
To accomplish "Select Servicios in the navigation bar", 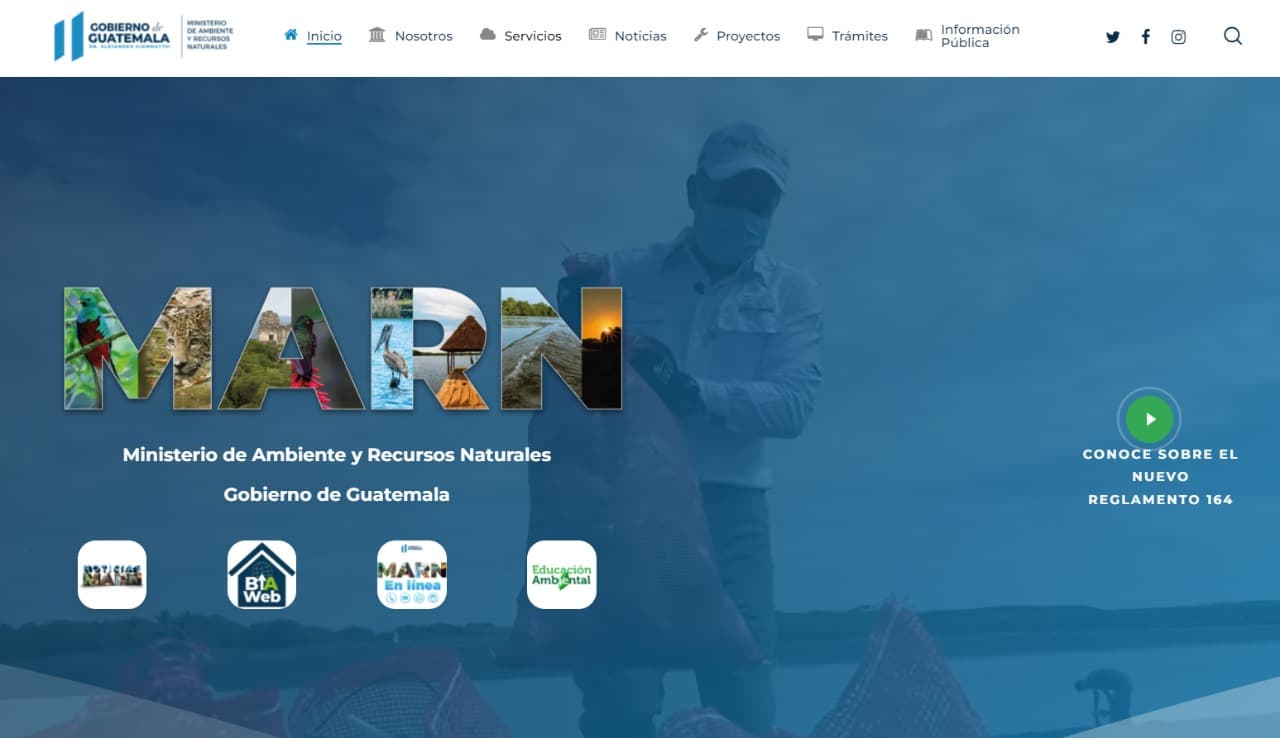I will (x=532, y=36).
